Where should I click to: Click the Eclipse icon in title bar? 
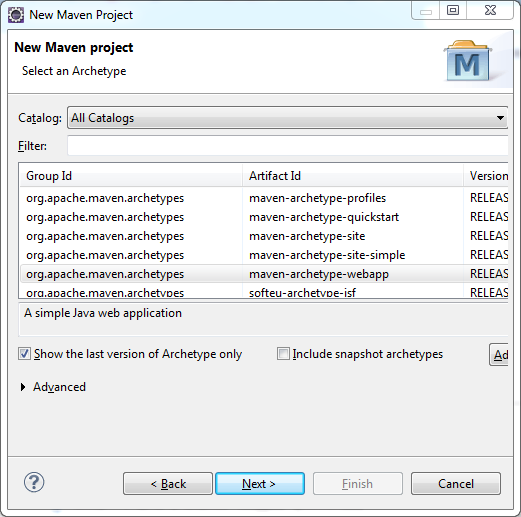(16, 15)
